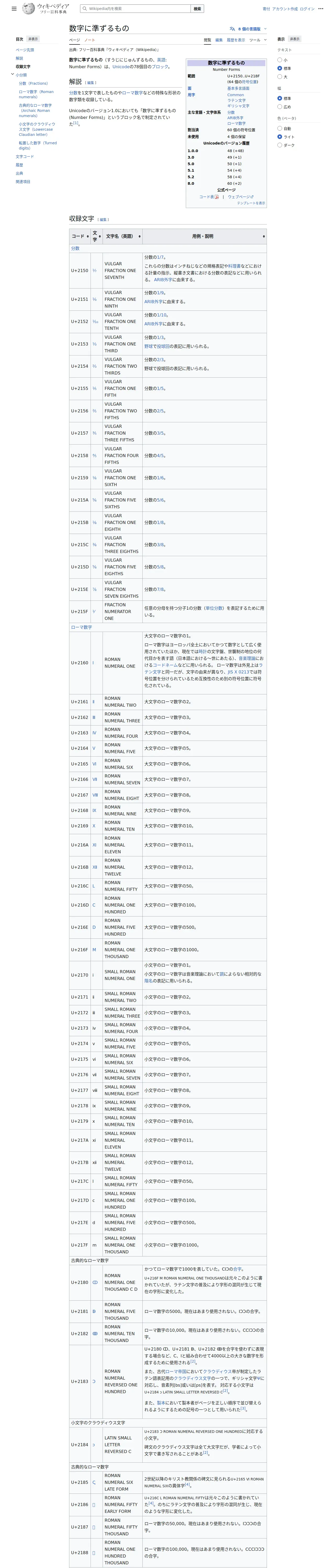The width and height of the screenshot is (336, 1568).
Task: Jump to ページ先頭 in contents
Action: (25, 50)
